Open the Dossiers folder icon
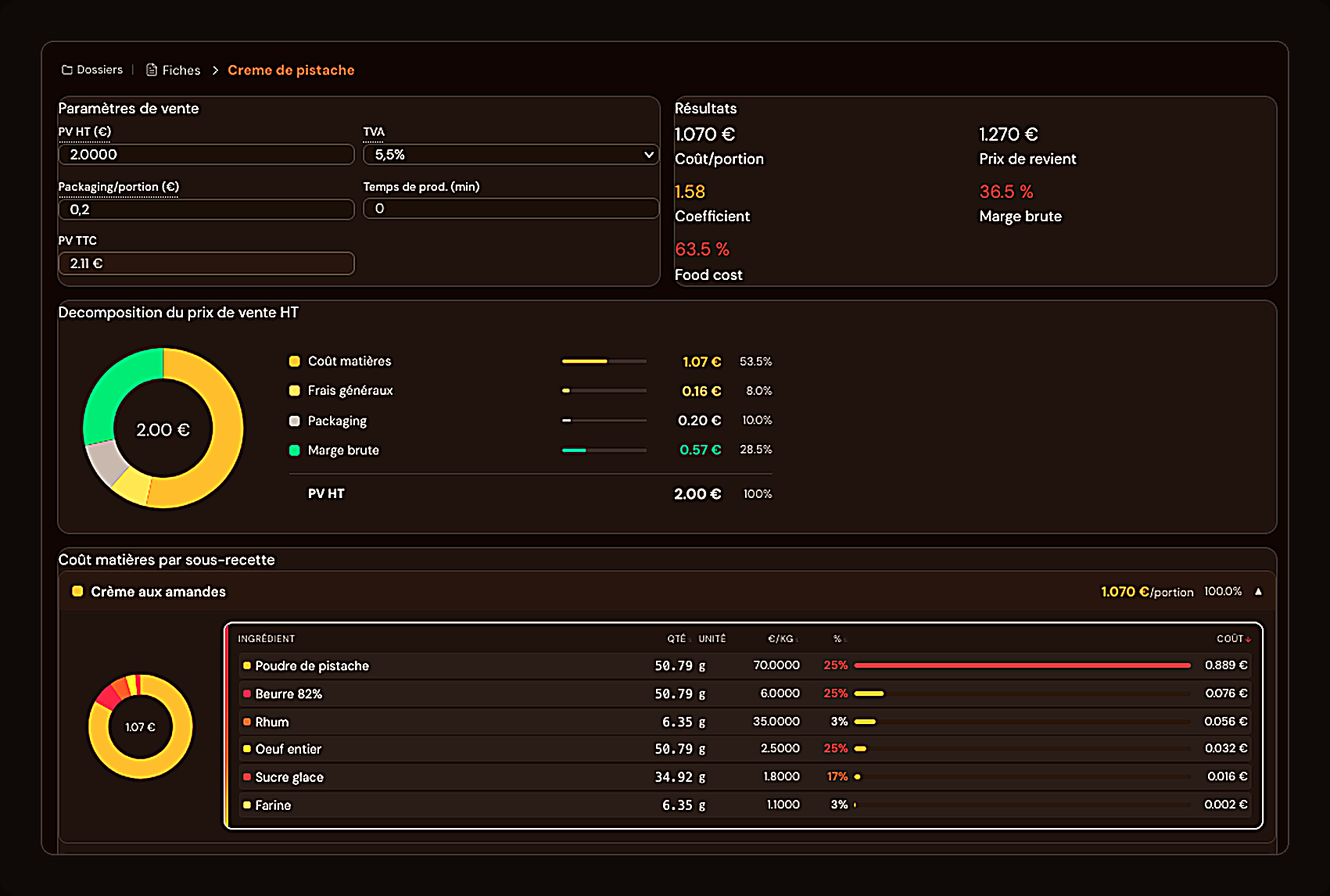 coord(67,70)
